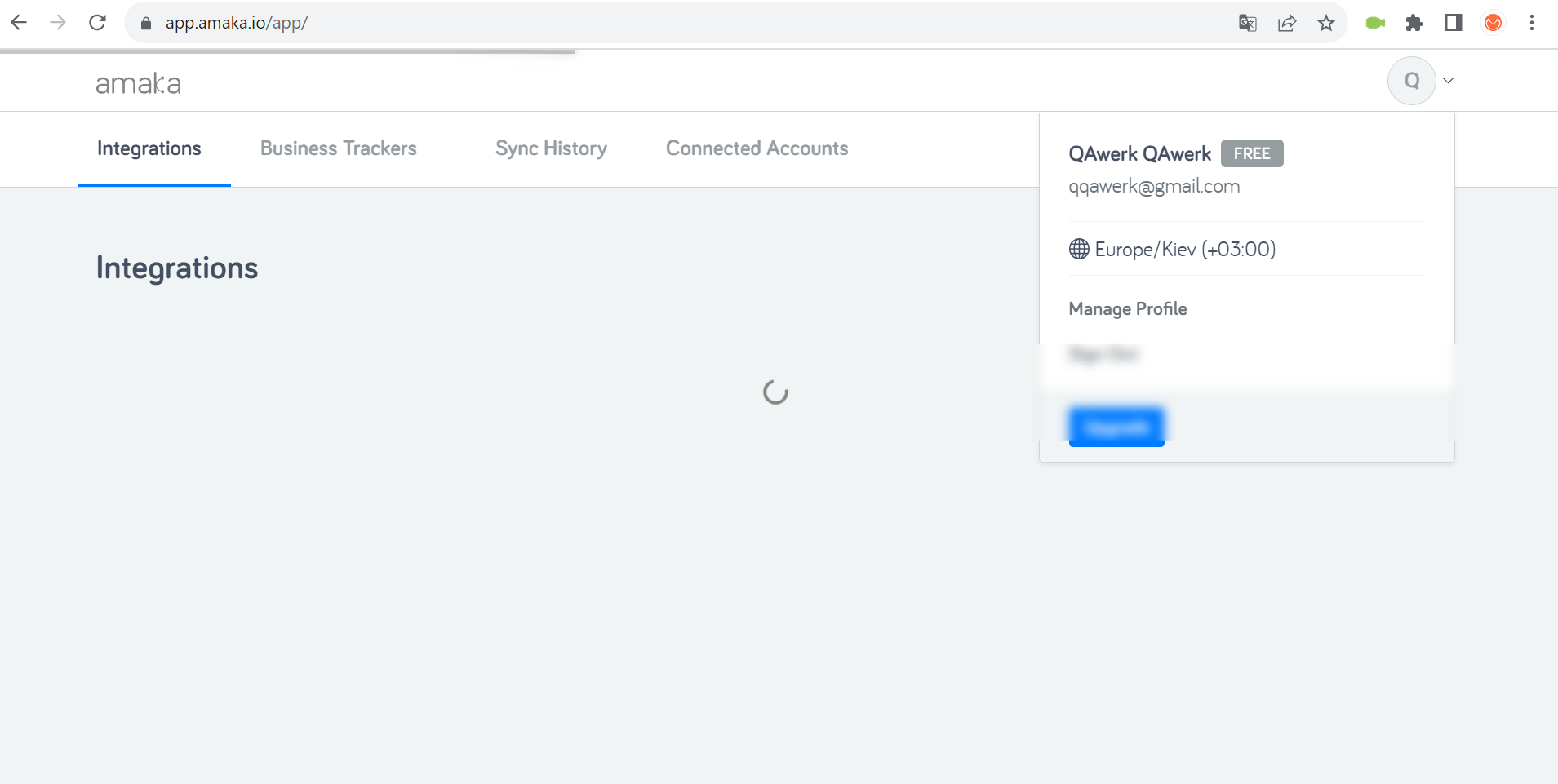Click the Q user avatar
Image resolution: width=1558 pixels, height=784 pixels.
1412,81
